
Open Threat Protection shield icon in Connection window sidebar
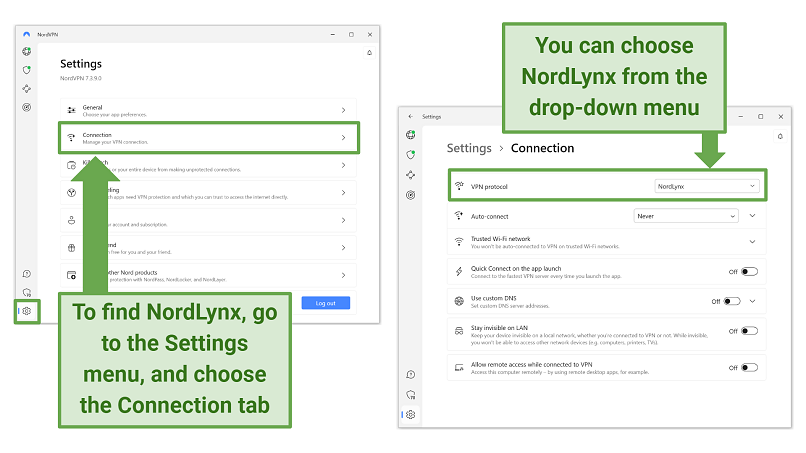click(410, 155)
